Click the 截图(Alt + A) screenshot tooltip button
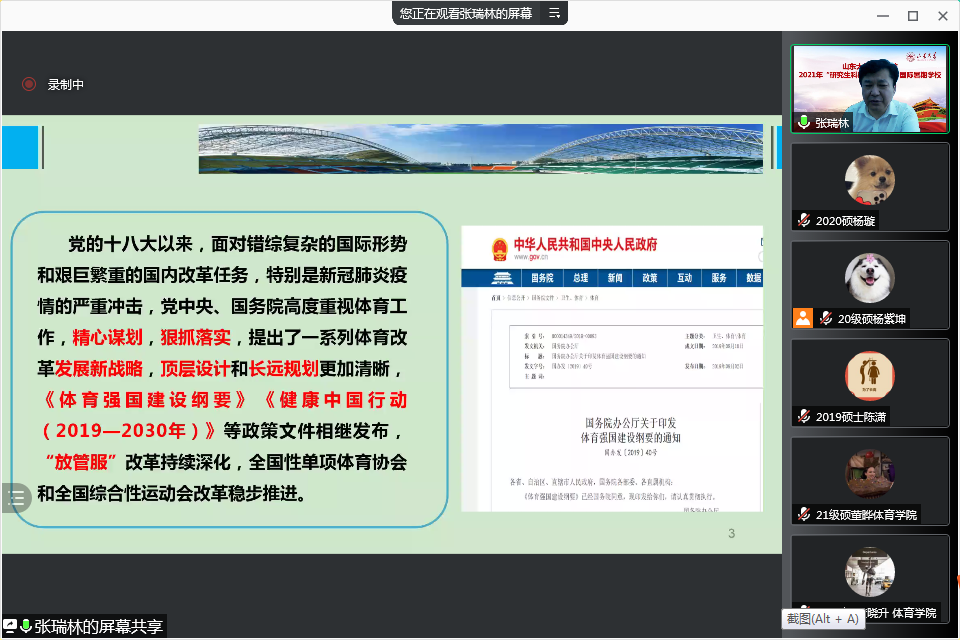 pos(822,619)
